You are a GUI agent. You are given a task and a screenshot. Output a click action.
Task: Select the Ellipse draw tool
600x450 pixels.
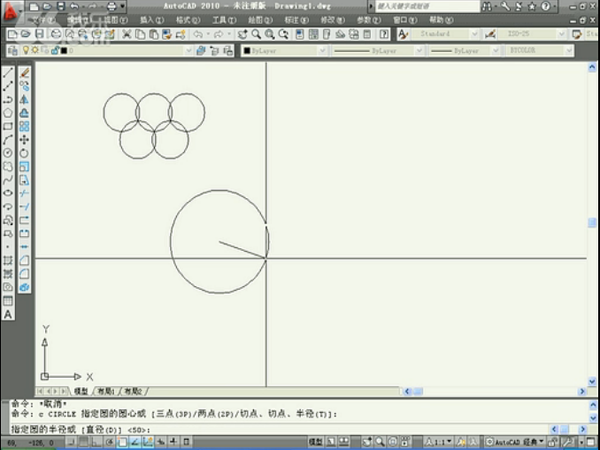pyautogui.click(x=8, y=193)
